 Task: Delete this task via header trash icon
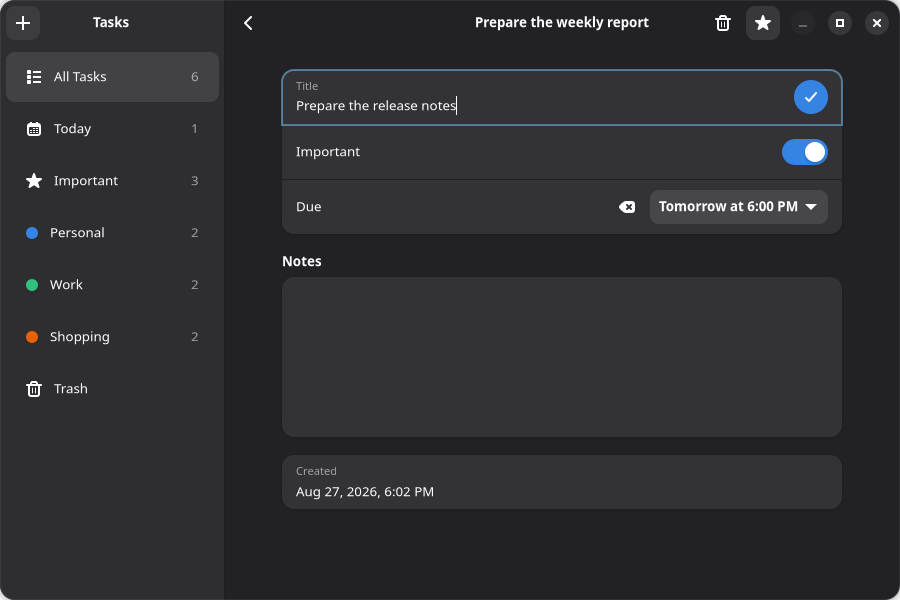(x=723, y=23)
